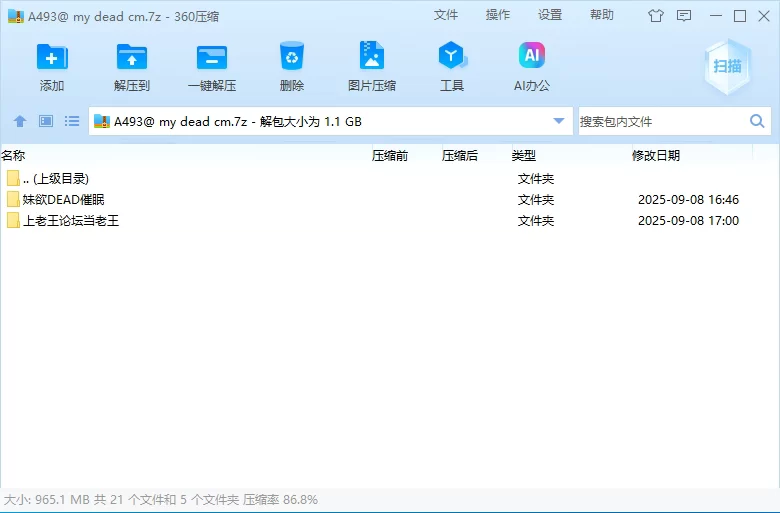Switch to list view icon
Screen dimensions: 780x513
(x=72, y=121)
